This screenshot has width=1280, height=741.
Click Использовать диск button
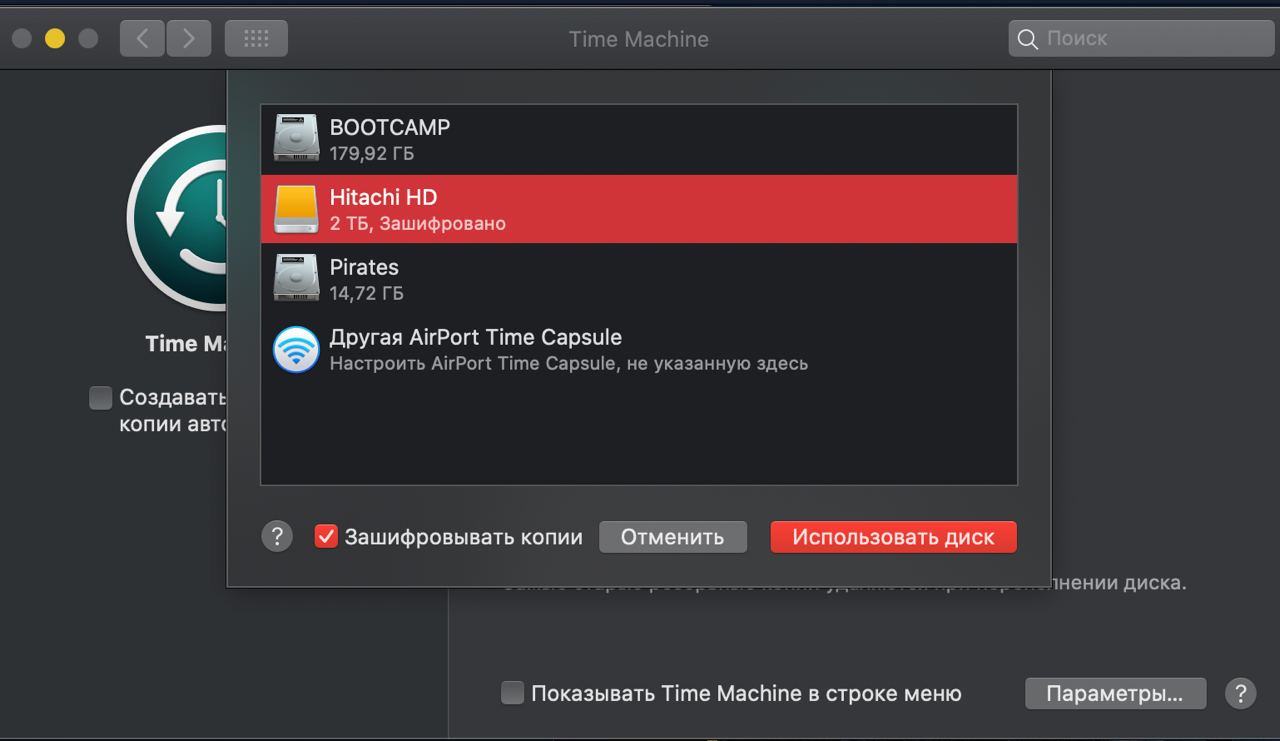(x=893, y=537)
